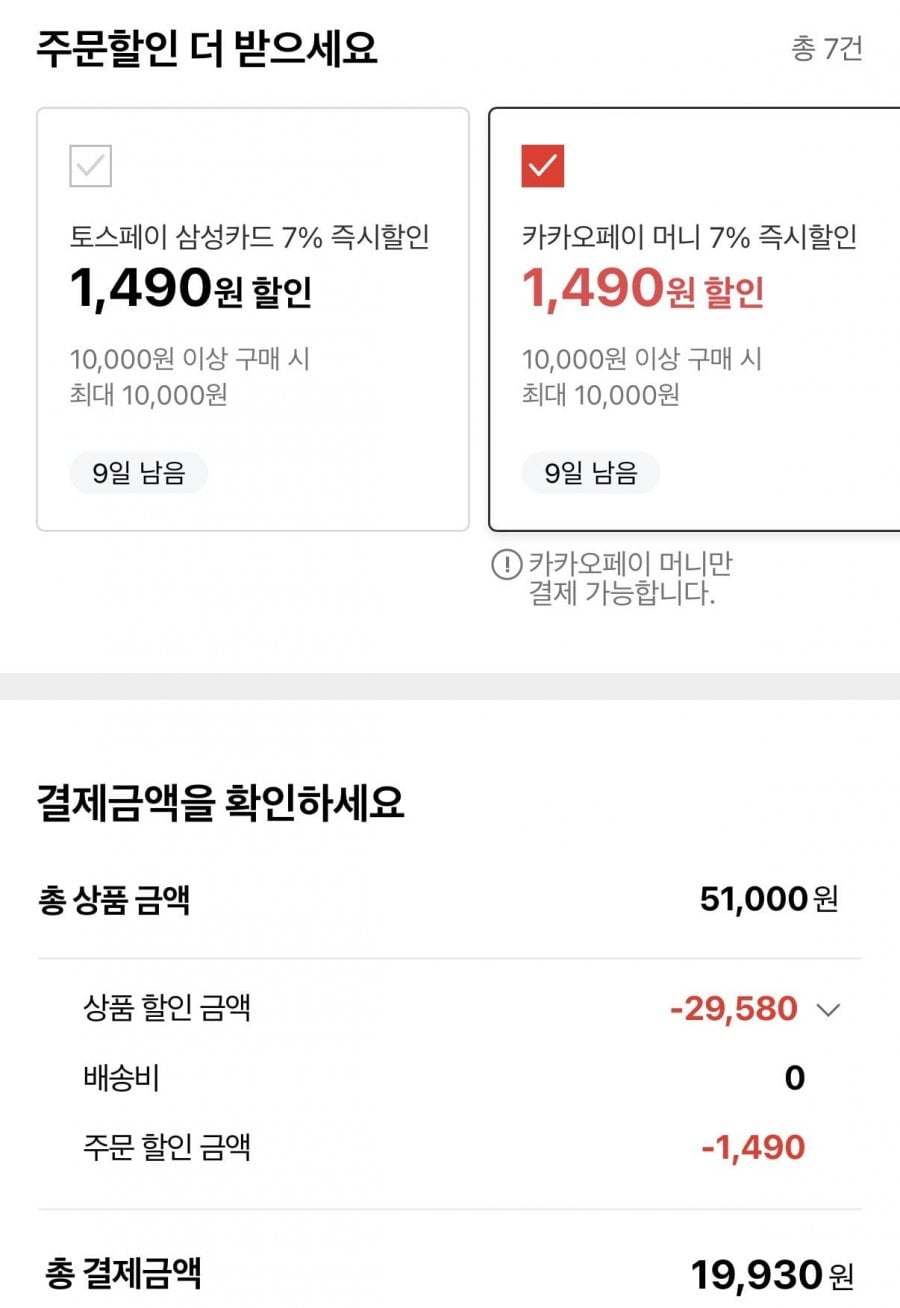The height and width of the screenshot is (1308, 900).
Task: Tap the 9일 남음 badge on 카카오페이 card
Action: [x=590, y=473]
